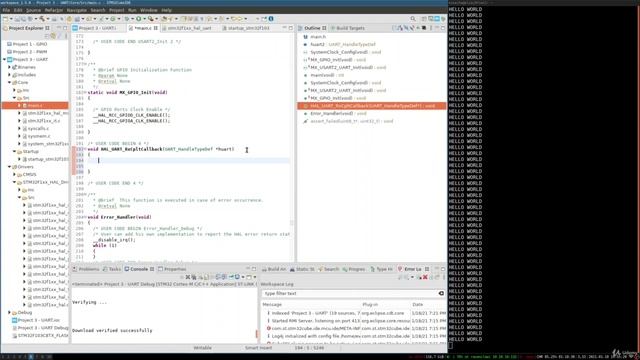Viewport: 640px width, 360px height.
Task: Click Open Perspective icon
Action: 424,19
